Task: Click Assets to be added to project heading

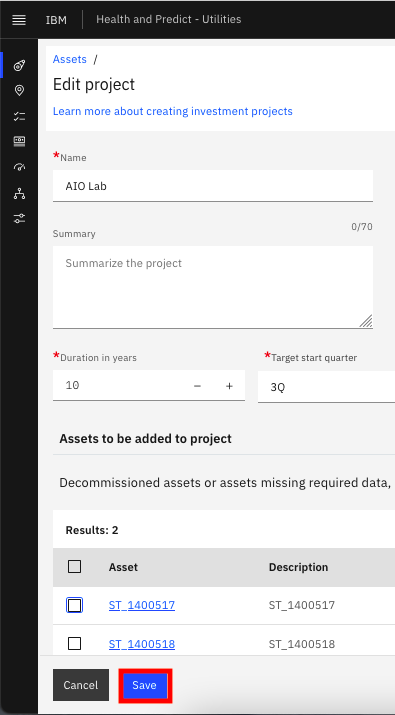Action: click(146, 439)
